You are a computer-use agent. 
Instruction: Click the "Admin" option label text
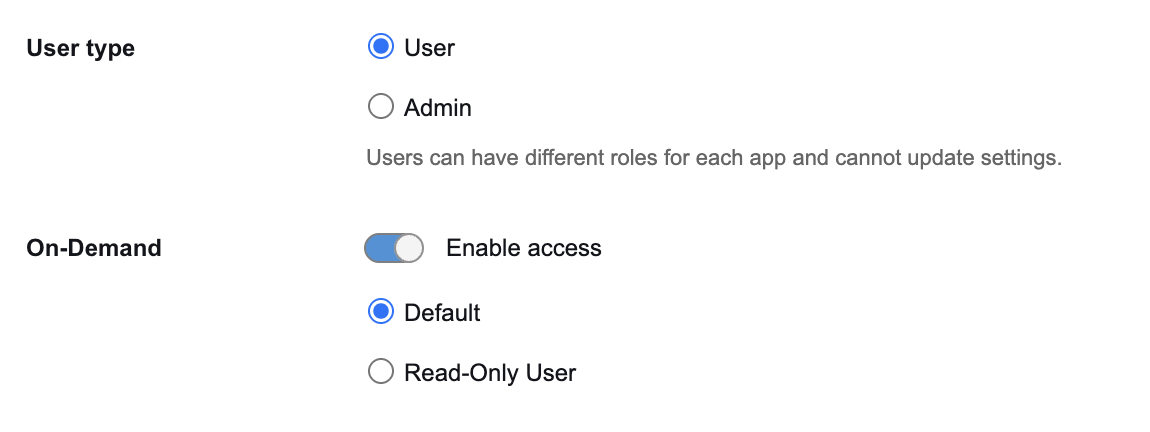coord(437,108)
